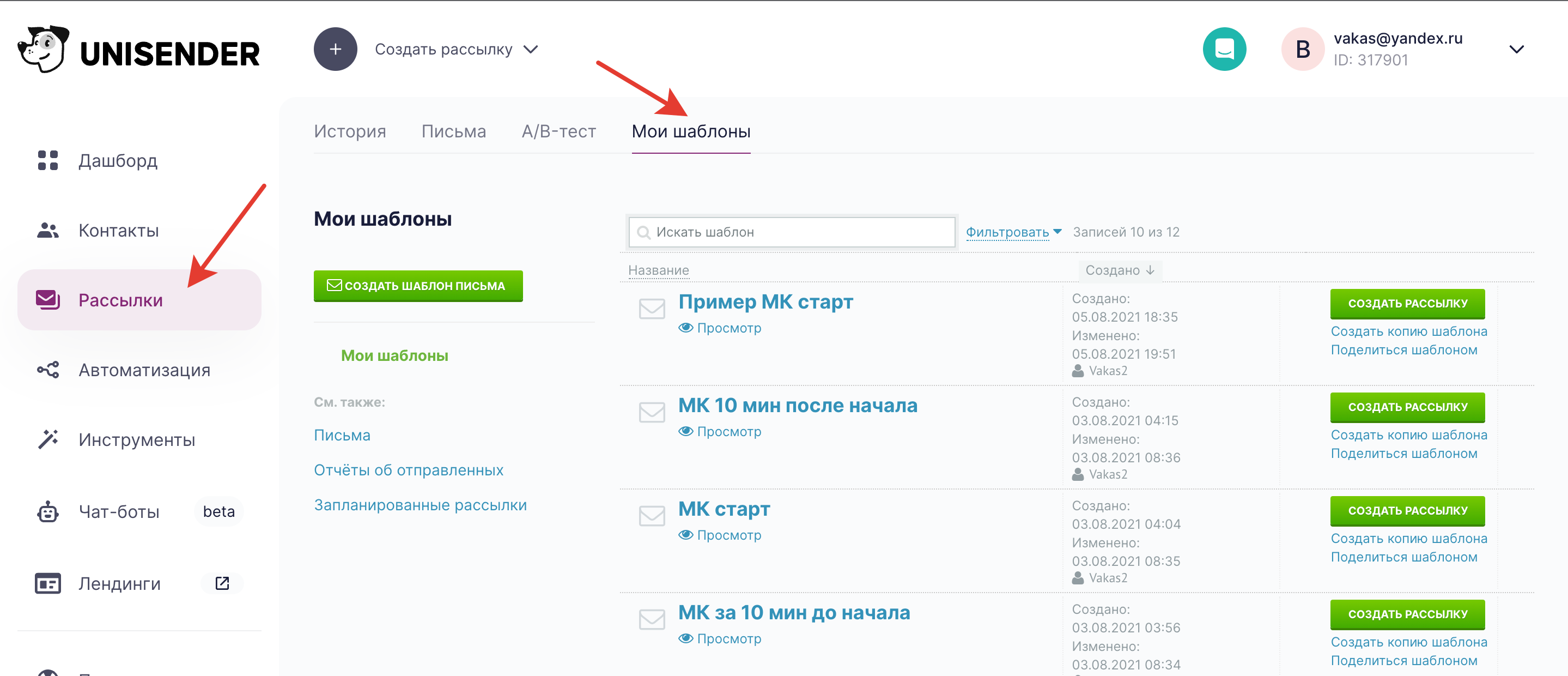The width and height of the screenshot is (1568, 676).
Task: Expand the Создать рассылку dropdown
Action: coord(530,49)
